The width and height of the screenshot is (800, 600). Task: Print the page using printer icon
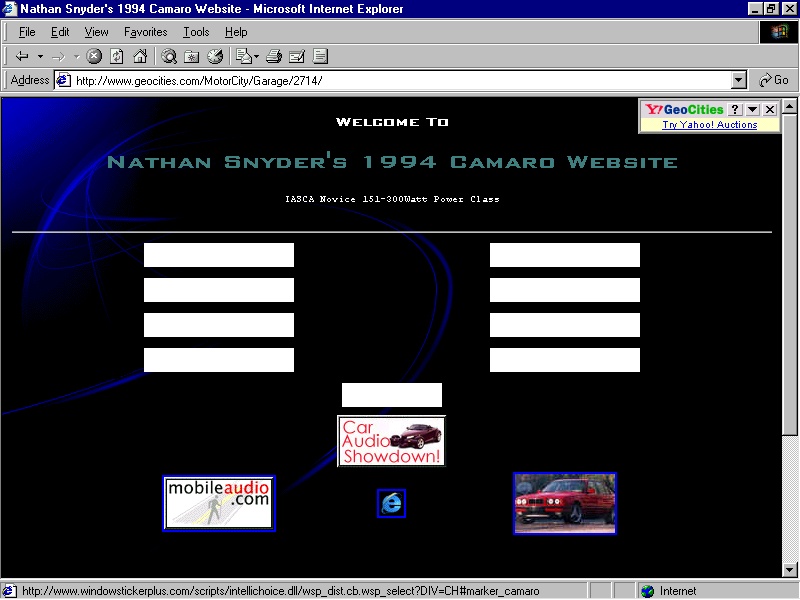point(274,56)
